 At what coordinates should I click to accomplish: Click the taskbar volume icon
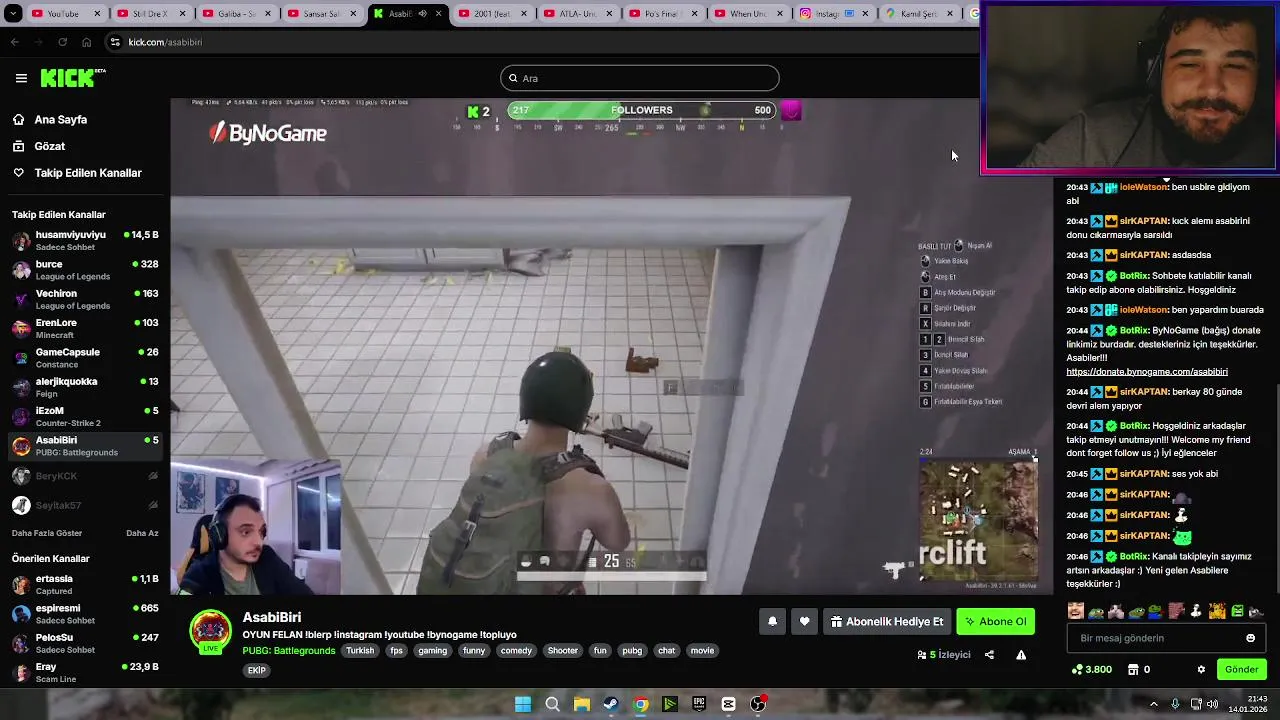1213,704
